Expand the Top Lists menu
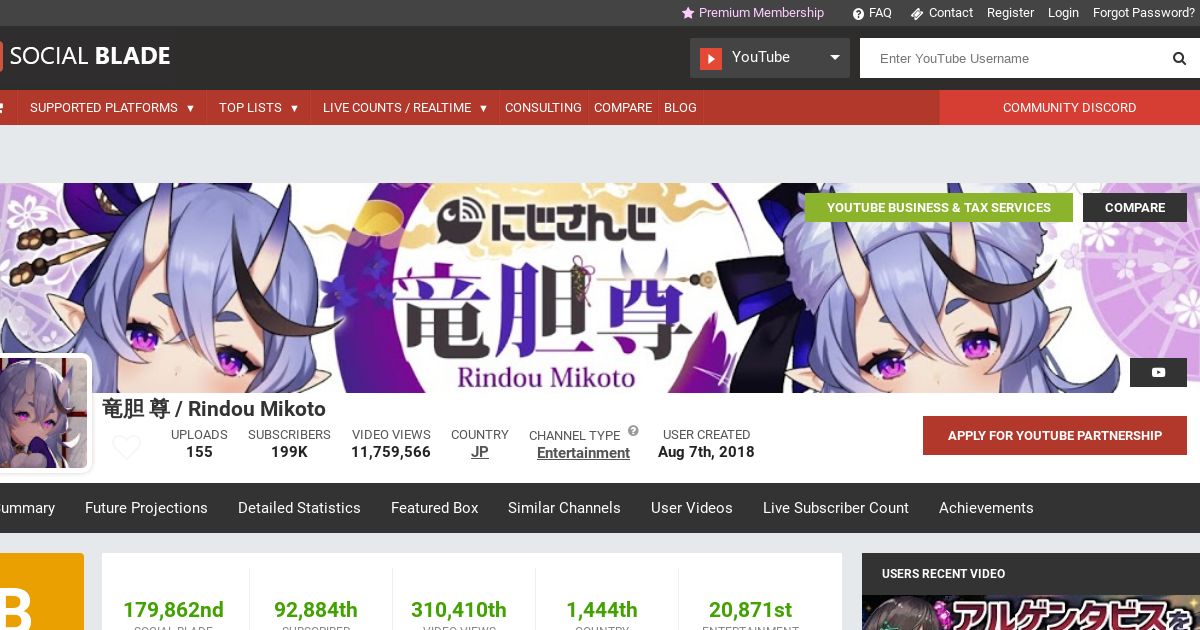Image resolution: width=1200 pixels, height=630 pixels. point(259,108)
